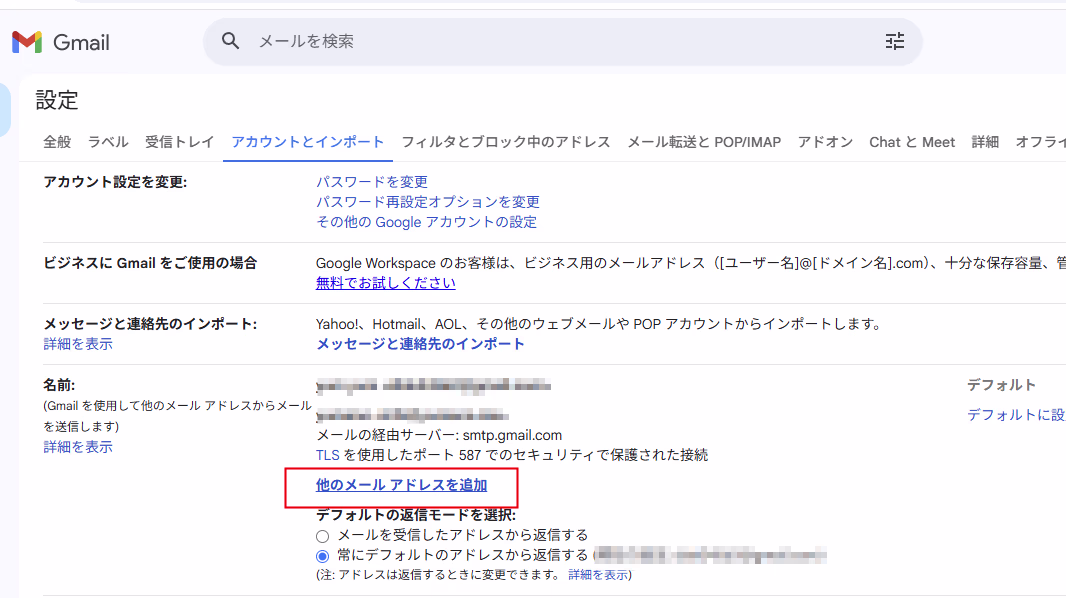Image resolution: width=1066 pixels, height=598 pixels.
Task: Click デフォルトに設定 link on right
Action: tap(1016, 415)
